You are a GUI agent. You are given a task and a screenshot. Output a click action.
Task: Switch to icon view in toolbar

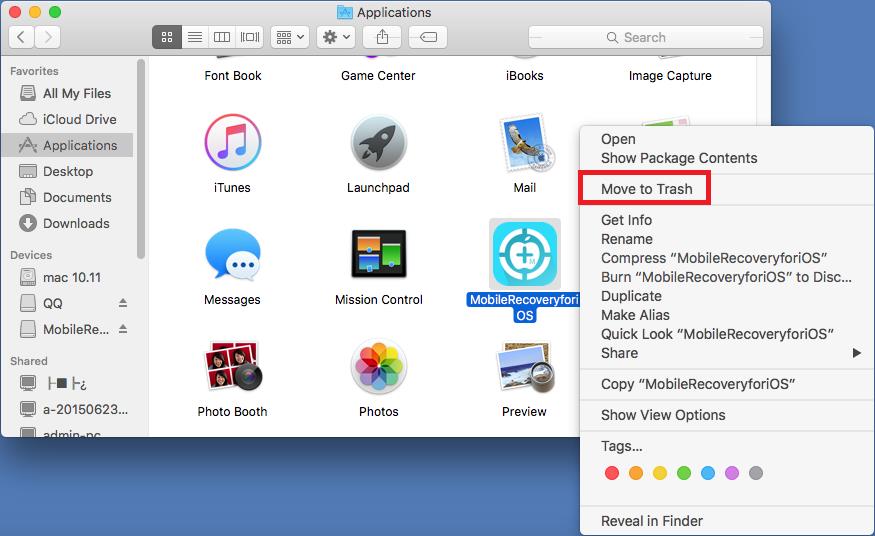(166, 37)
